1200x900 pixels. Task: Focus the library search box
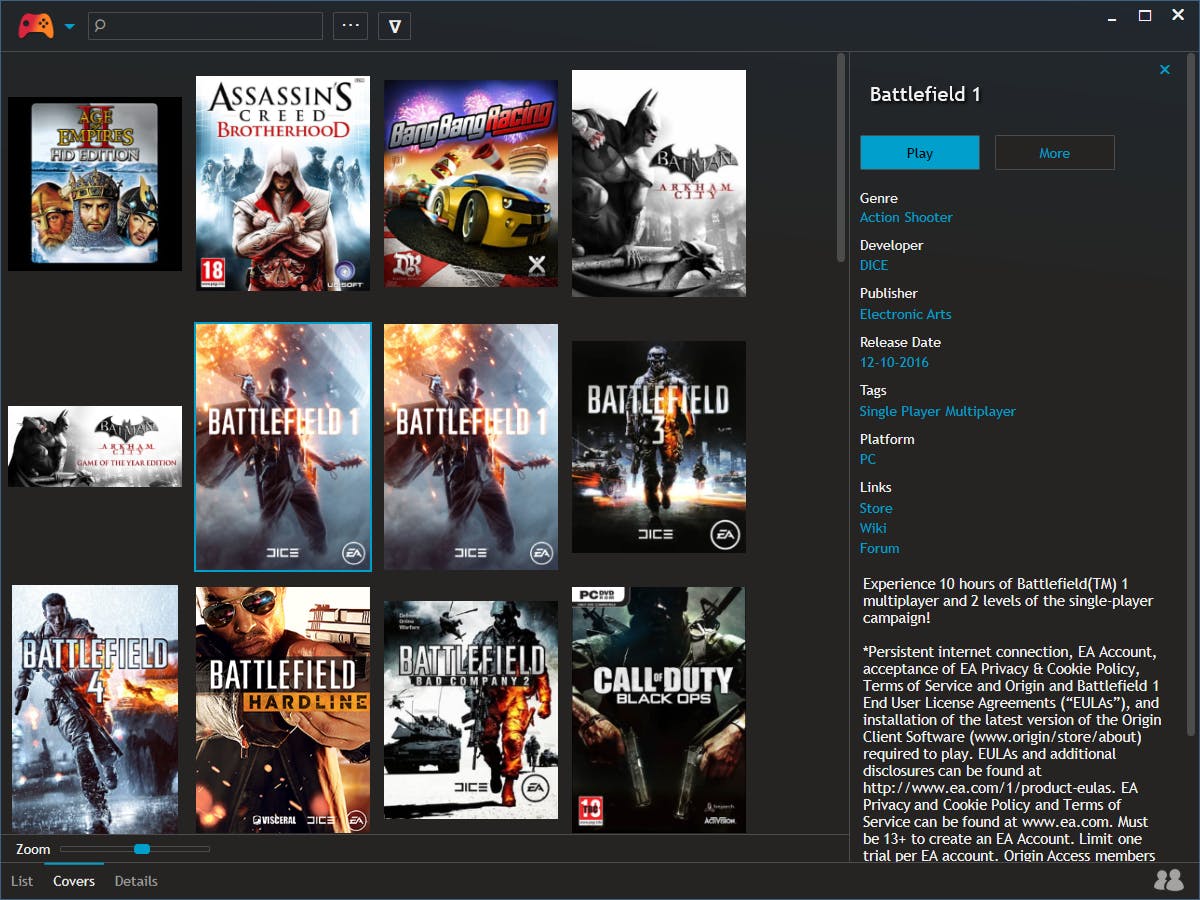tap(205, 26)
